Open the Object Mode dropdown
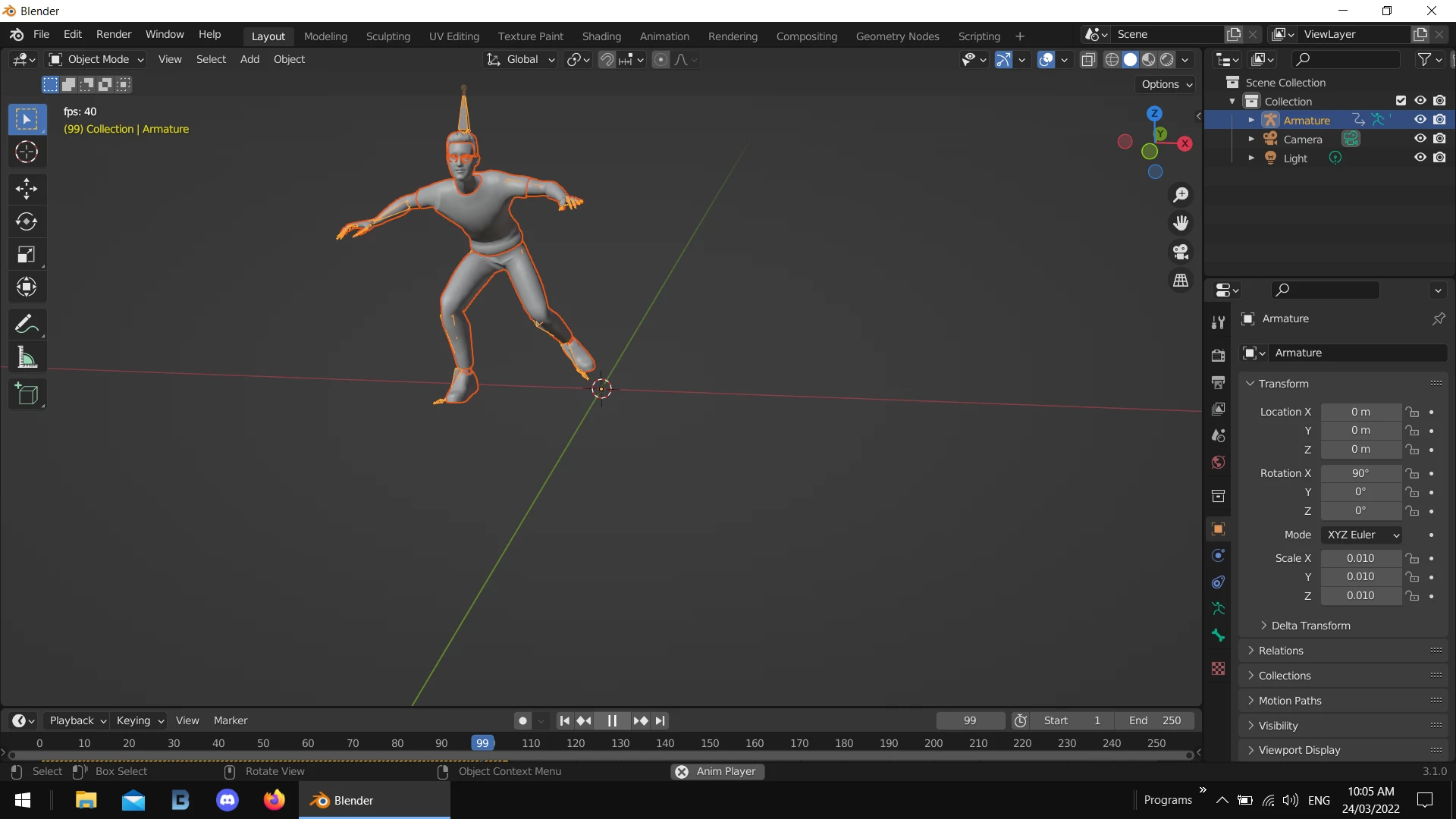Screen dimensions: 1456x819 point(96,59)
